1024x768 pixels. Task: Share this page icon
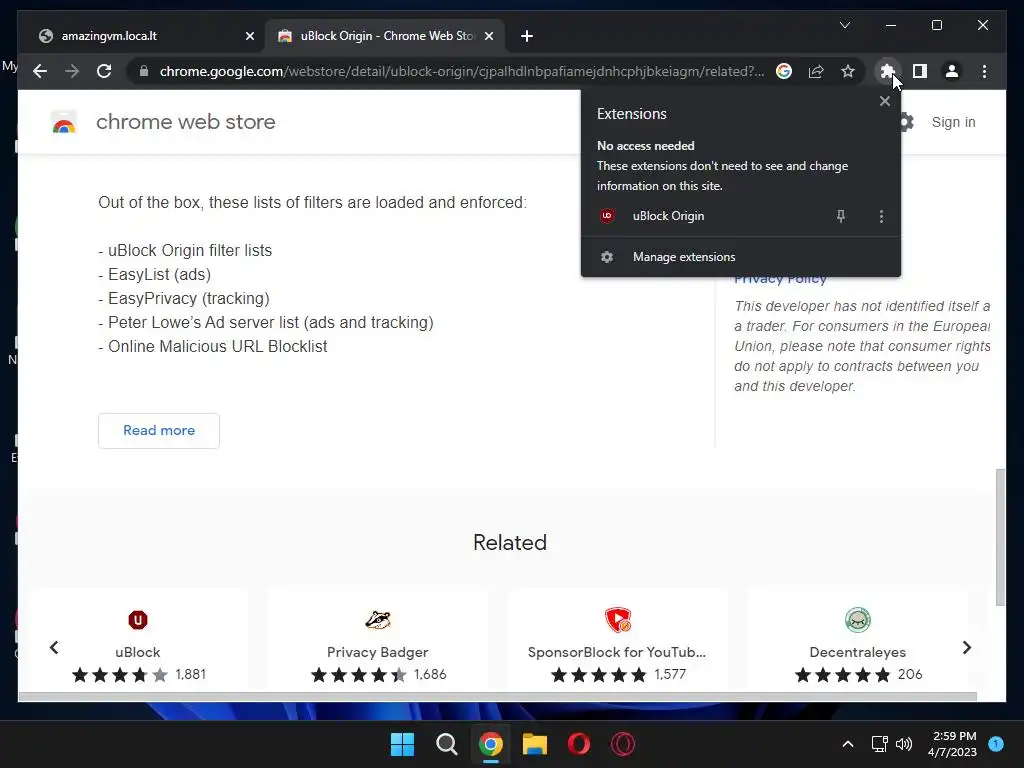pyautogui.click(x=816, y=71)
